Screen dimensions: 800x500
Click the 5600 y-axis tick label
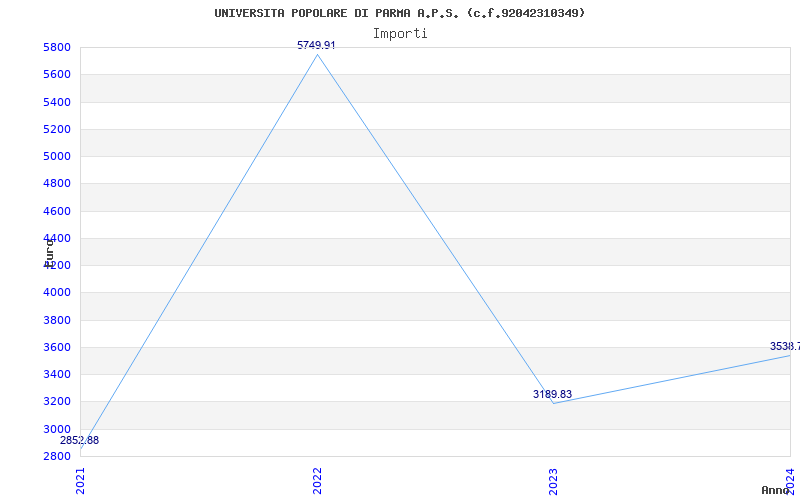(x=57, y=75)
